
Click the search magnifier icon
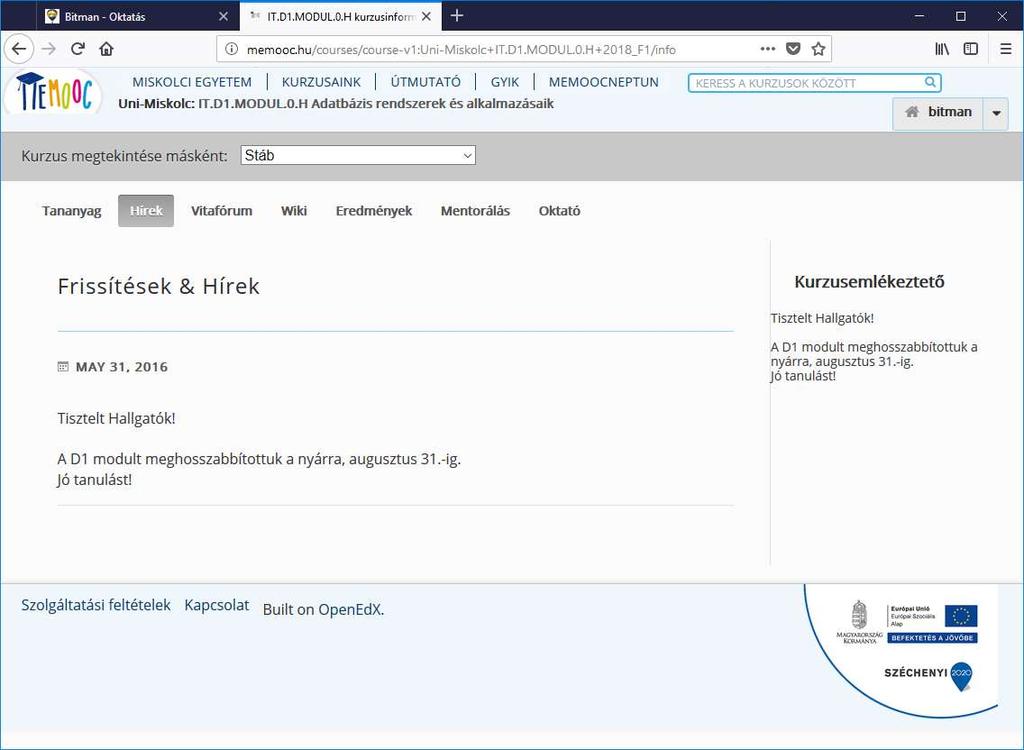(930, 82)
